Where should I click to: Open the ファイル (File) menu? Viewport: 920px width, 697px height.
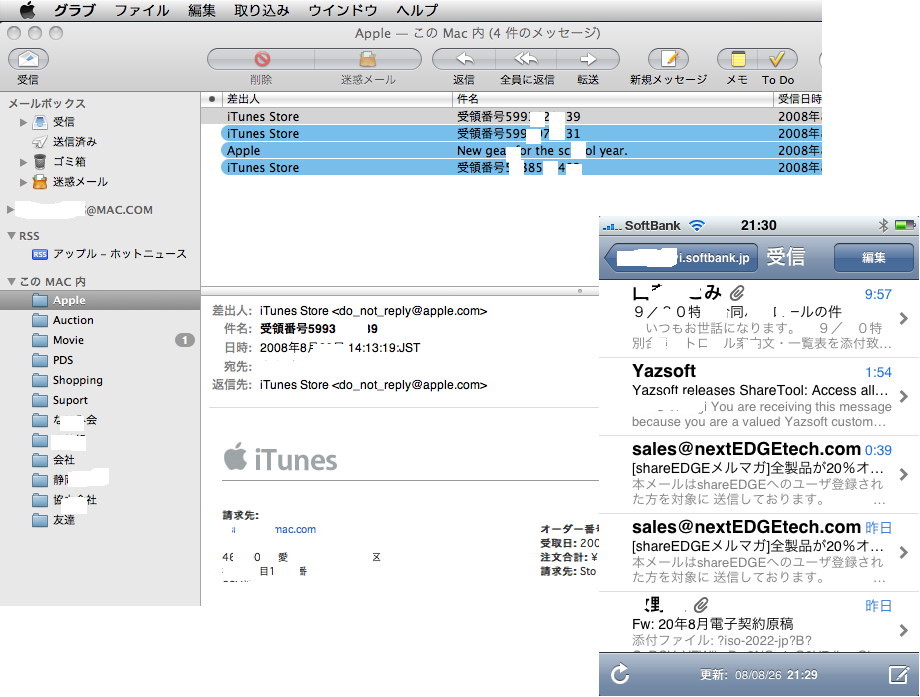tap(142, 10)
